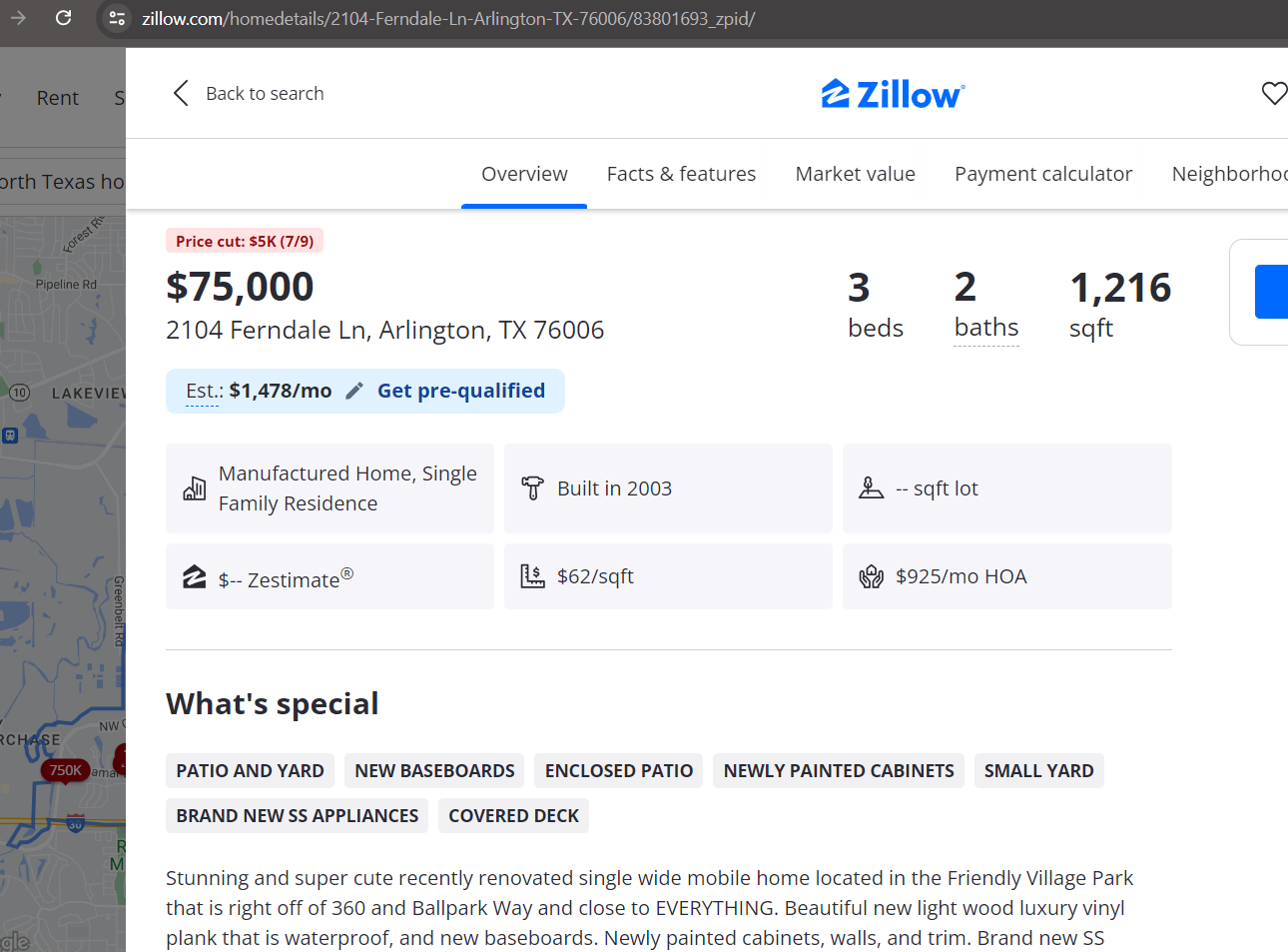
Task: Click the Zestimate house icon
Action: click(194, 577)
